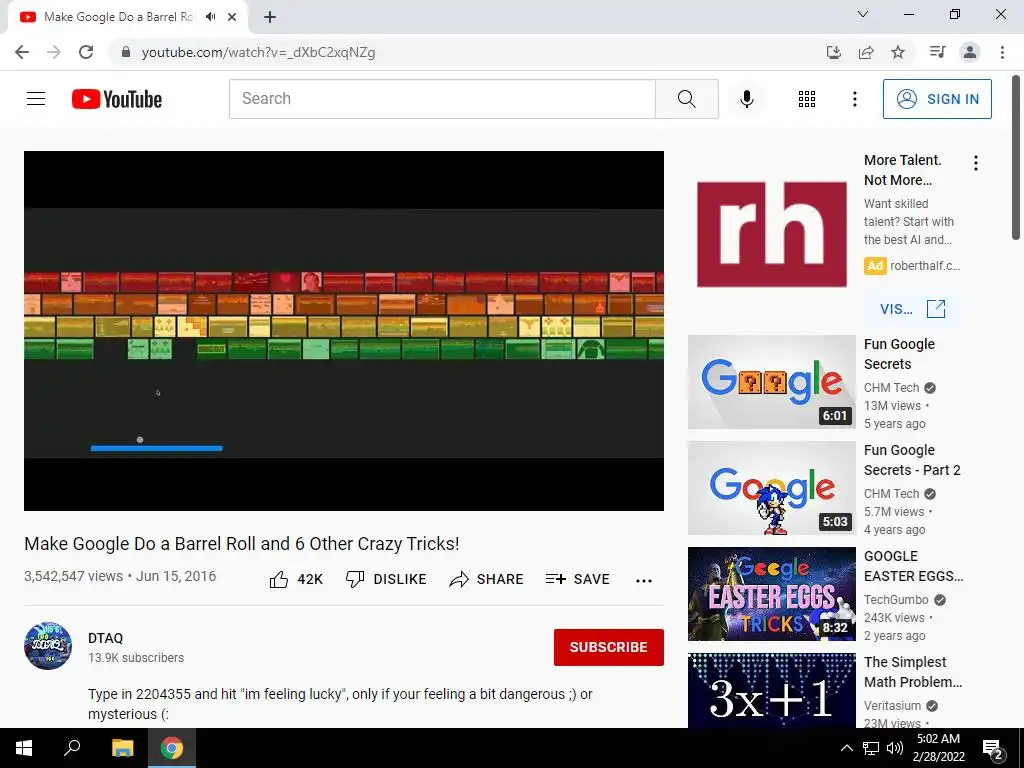1024x768 pixels.
Task: Click the SIGN IN button
Action: (x=937, y=99)
